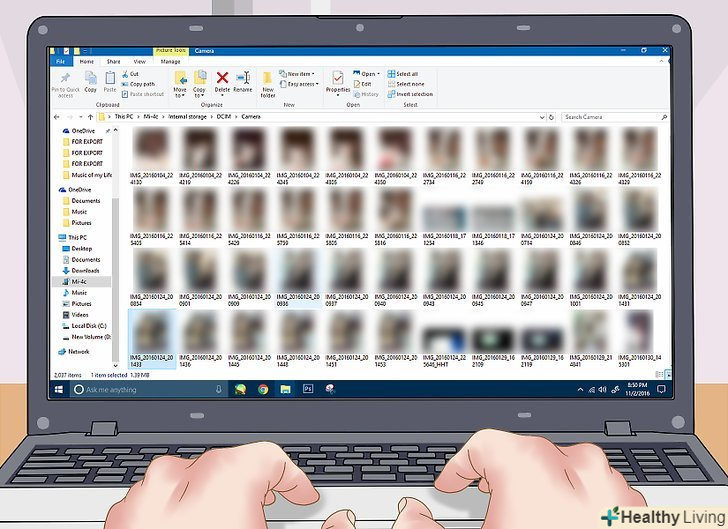Click the File Explorer taskbar icon
Viewport: 728px width, 529px height.
point(285,389)
